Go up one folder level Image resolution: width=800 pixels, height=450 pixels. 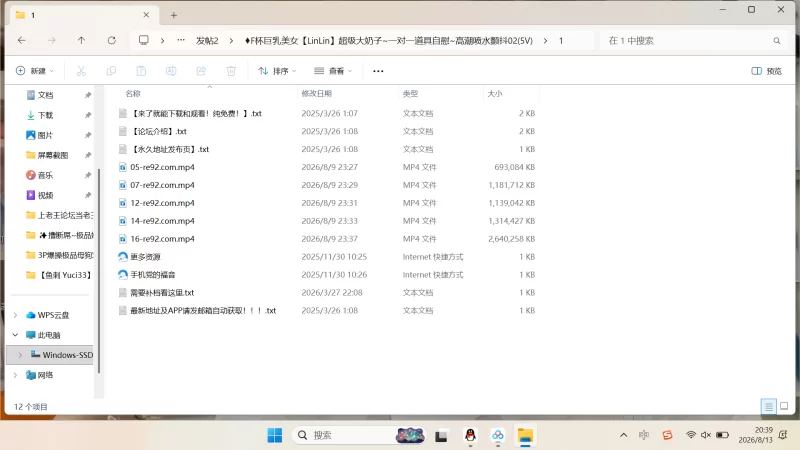tap(81, 40)
